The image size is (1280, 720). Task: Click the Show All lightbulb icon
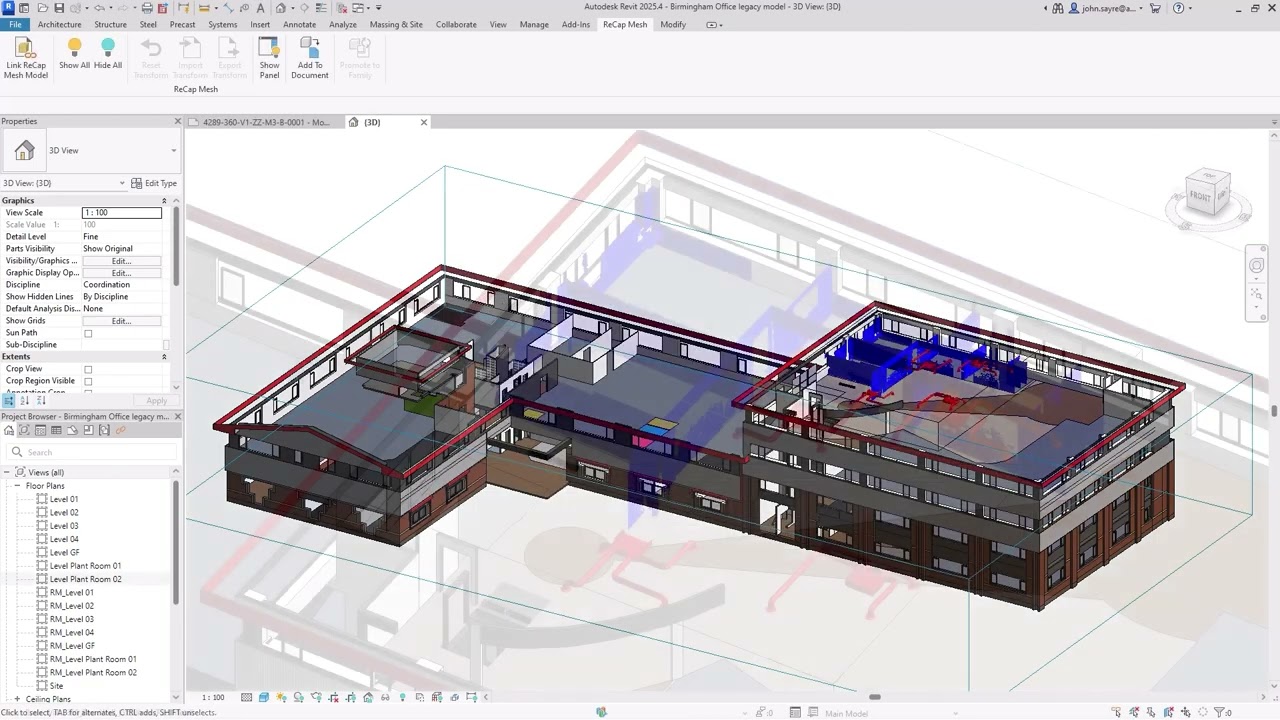(74, 47)
